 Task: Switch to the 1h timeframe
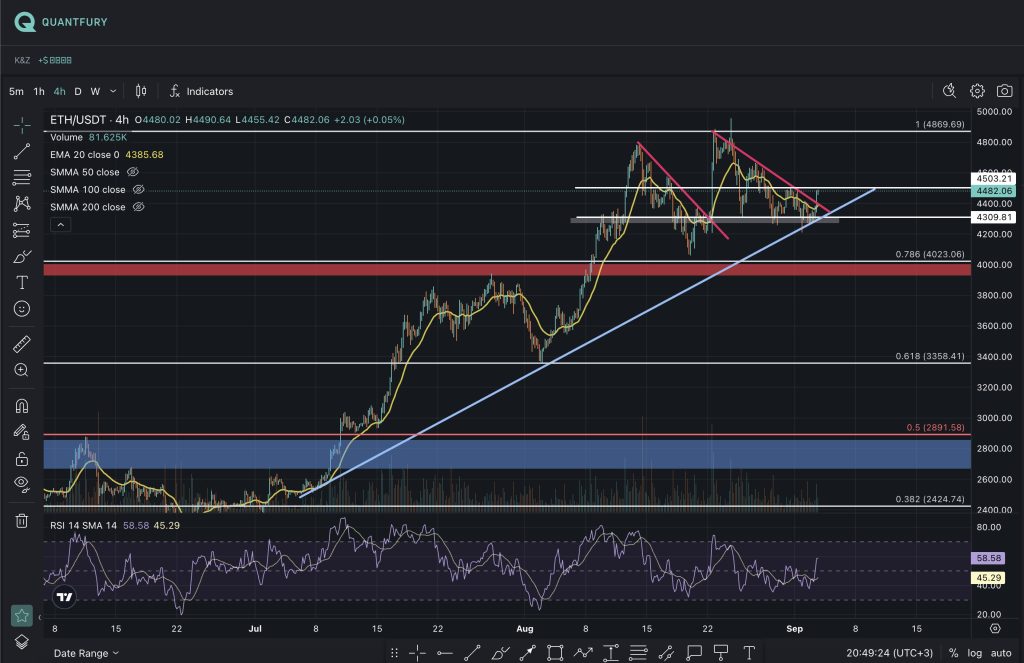pyautogui.click(x=39, y=91)
